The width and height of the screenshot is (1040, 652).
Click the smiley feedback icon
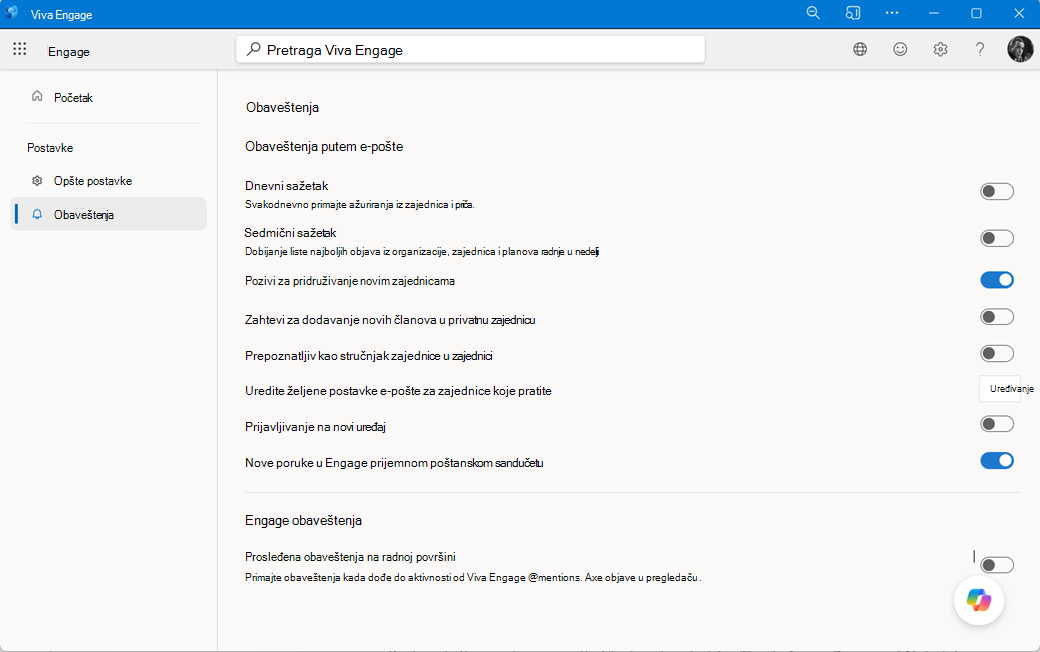point(900,49)
